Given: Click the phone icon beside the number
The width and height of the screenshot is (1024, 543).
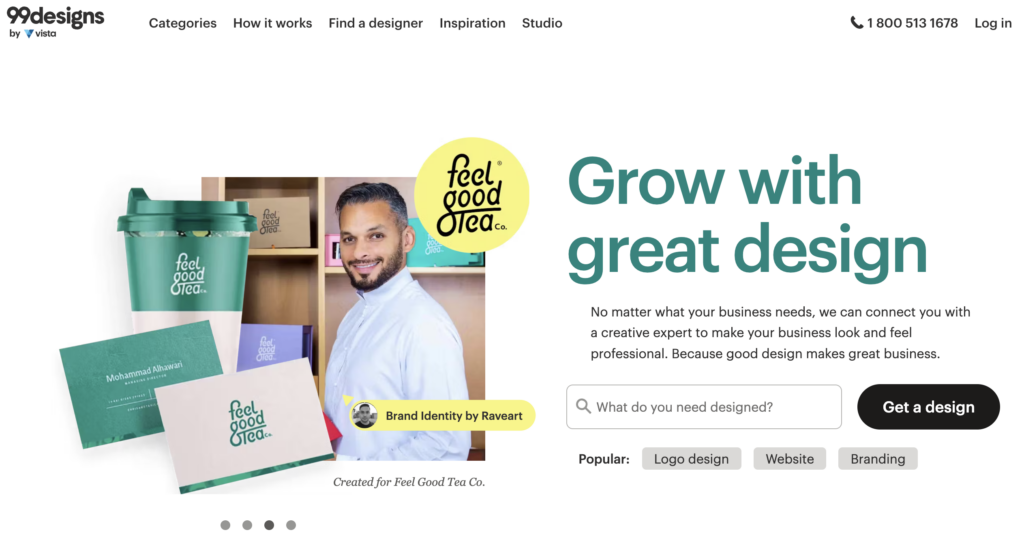Looking at the screenshot, I should [856, 23].
